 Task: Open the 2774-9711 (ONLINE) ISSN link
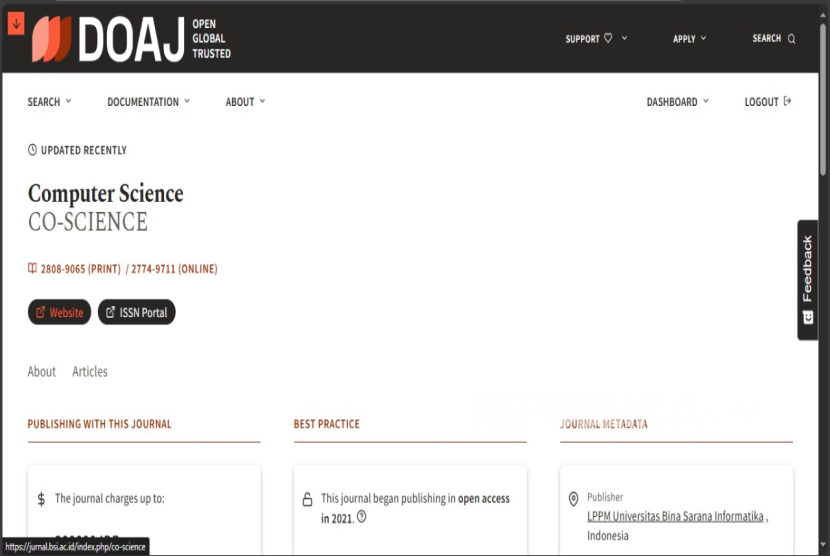(x=174, y=269)
